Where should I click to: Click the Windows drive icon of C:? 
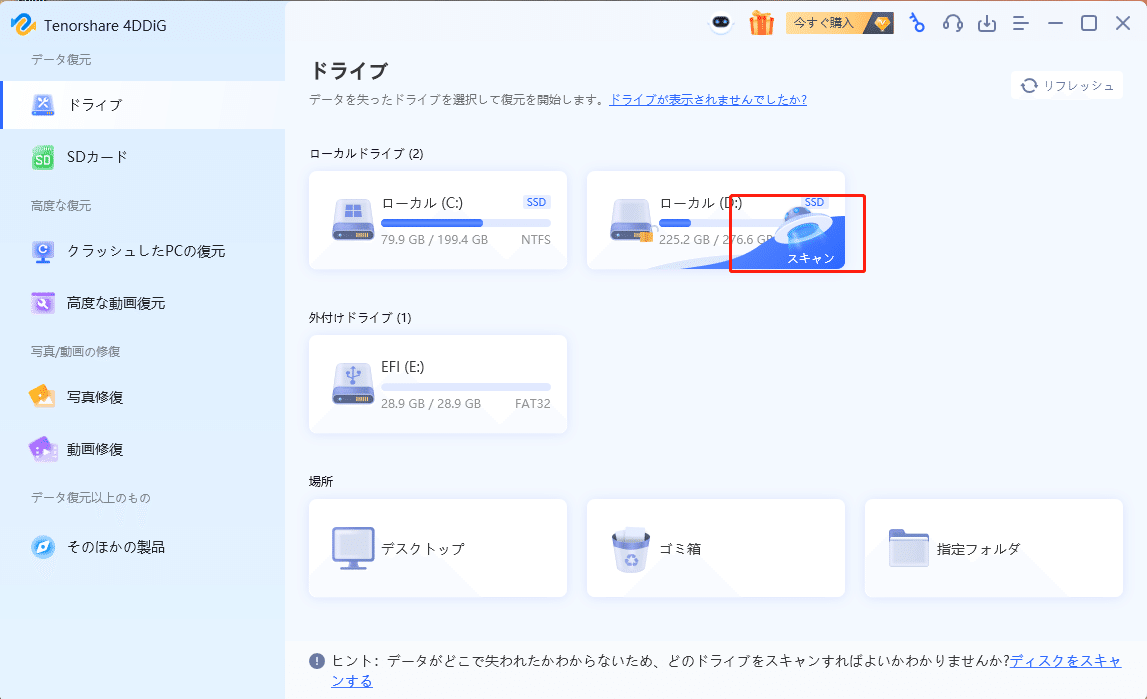pyautogui.click(x=353, y=219)
